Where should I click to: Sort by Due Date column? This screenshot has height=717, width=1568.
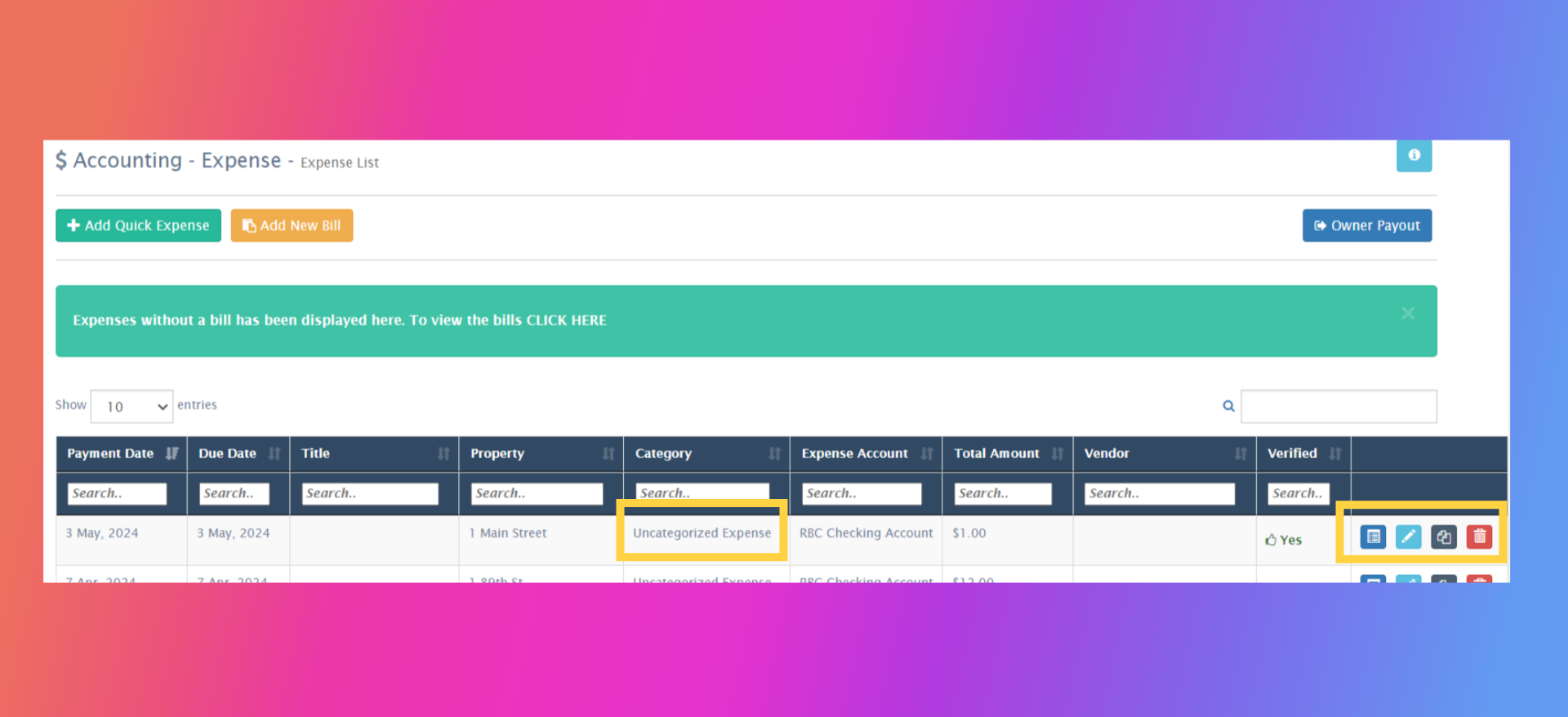point(238,453)
